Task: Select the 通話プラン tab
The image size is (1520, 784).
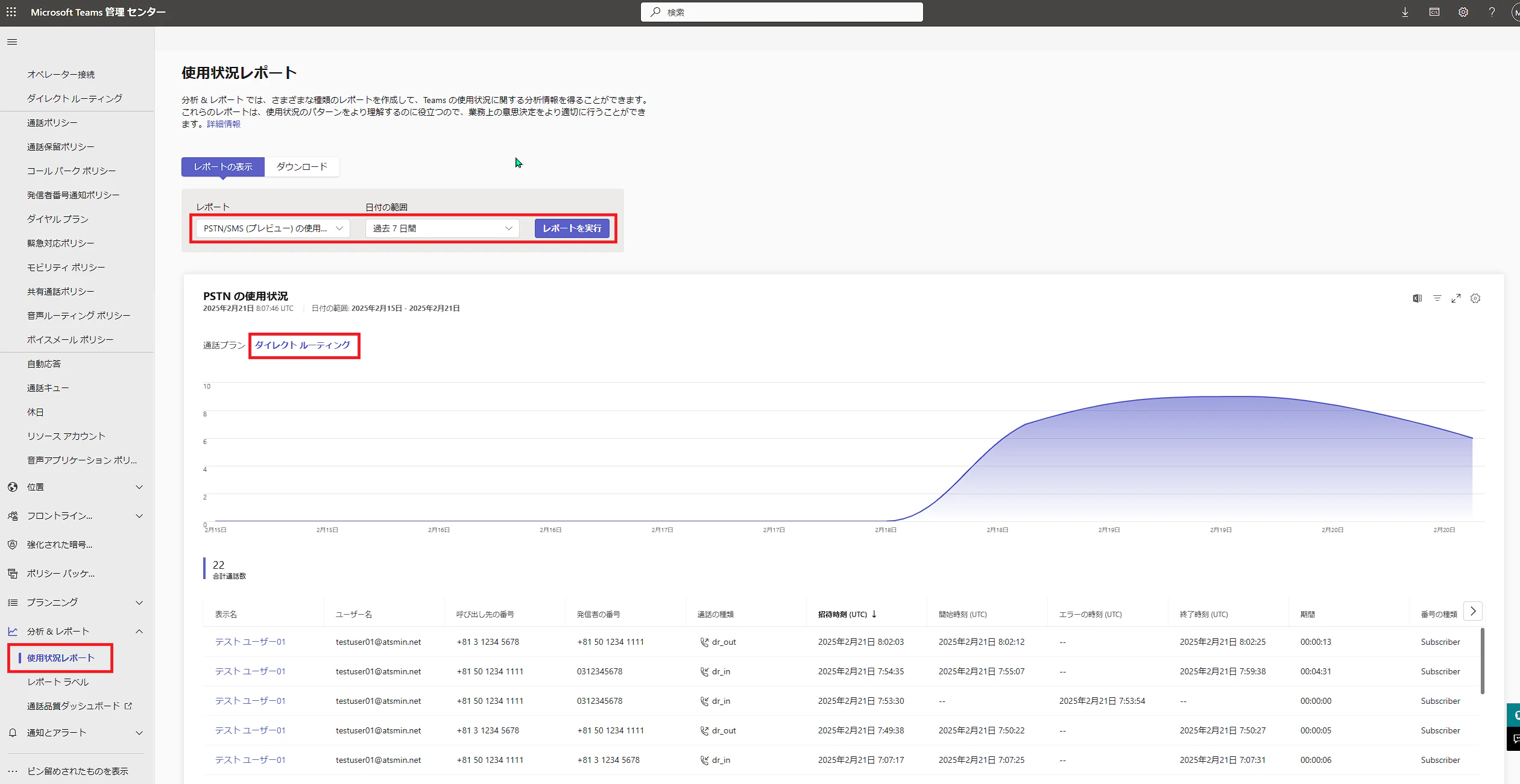Action: 224,345
